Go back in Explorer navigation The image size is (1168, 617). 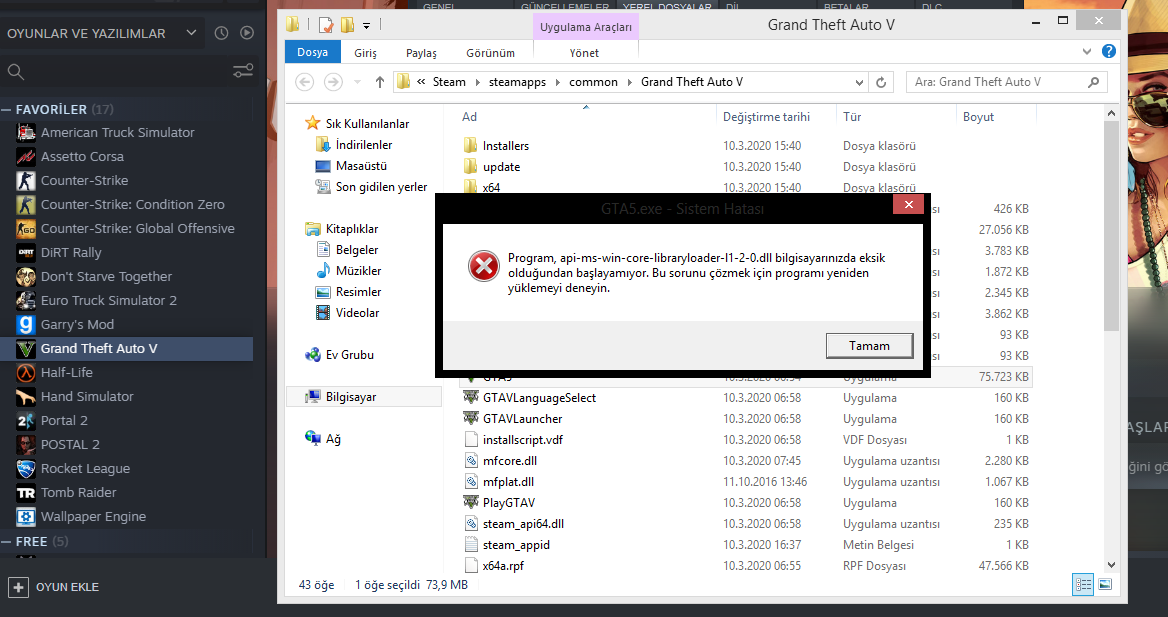tap(305, 82)
